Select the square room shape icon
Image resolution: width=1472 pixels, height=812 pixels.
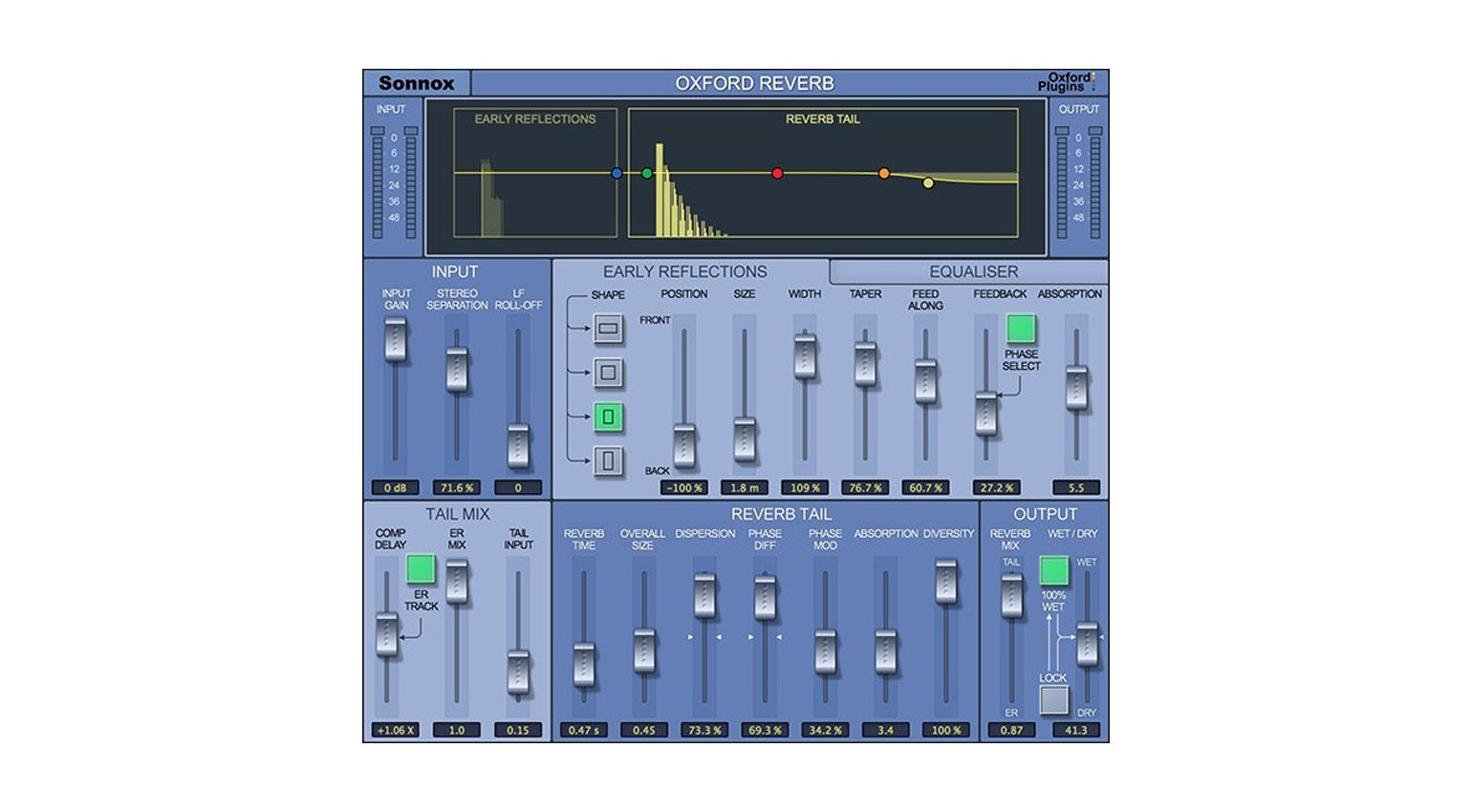[x=609, y=373]
